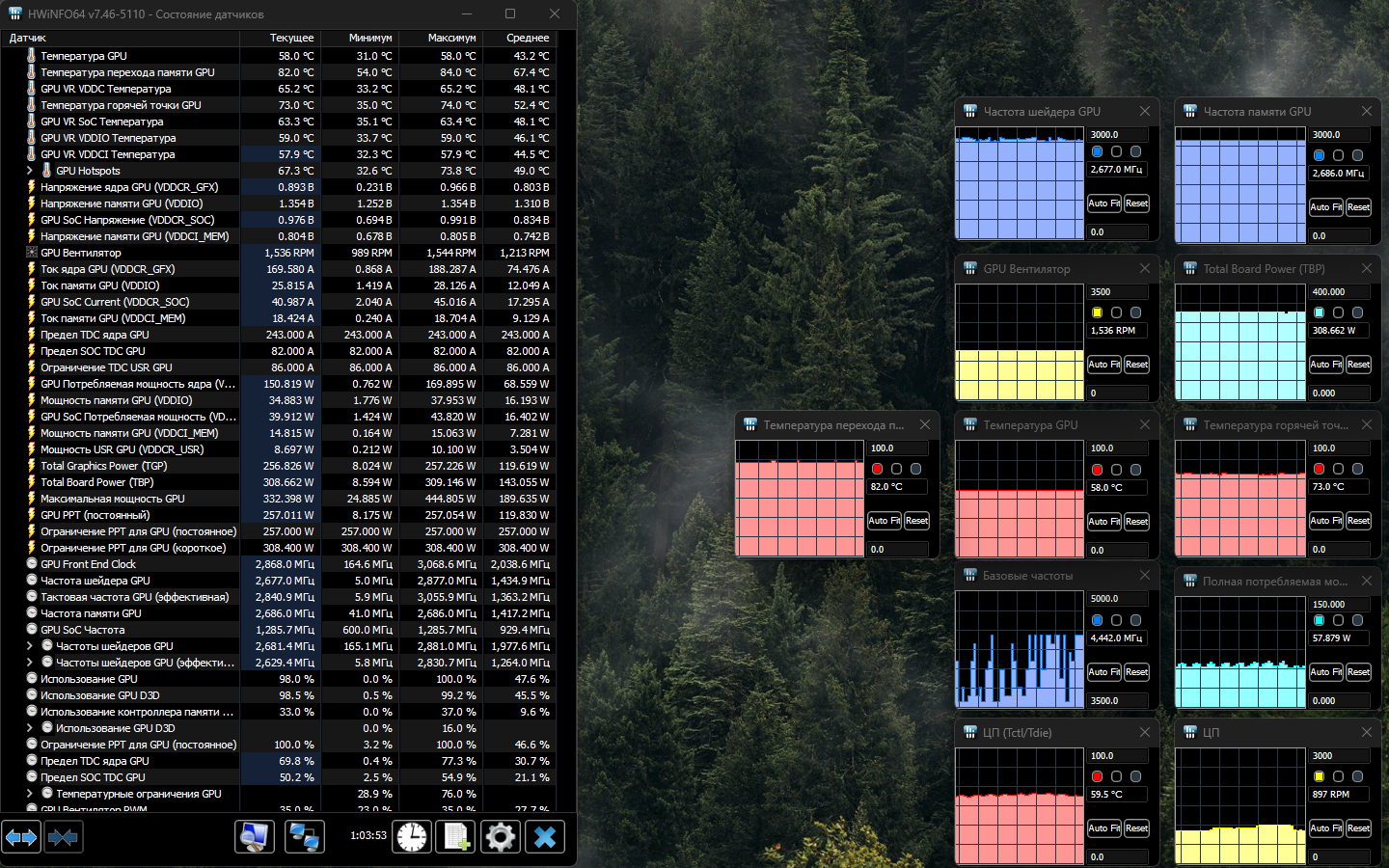Screen dimensions: 1389x868
Task: Click the Минимум column header
Action: point(359,38)
